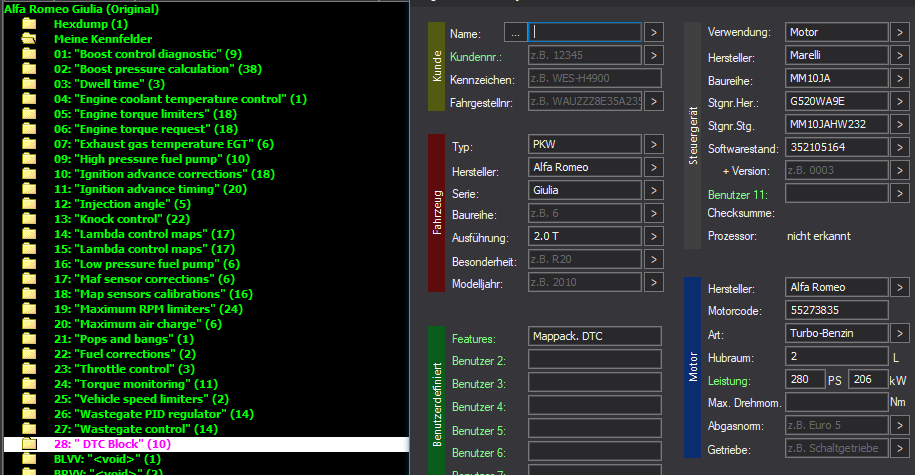Open arrow list next to Serie Giulia
This screenshot has width=915, height=475.
click(x=654, y=190)
